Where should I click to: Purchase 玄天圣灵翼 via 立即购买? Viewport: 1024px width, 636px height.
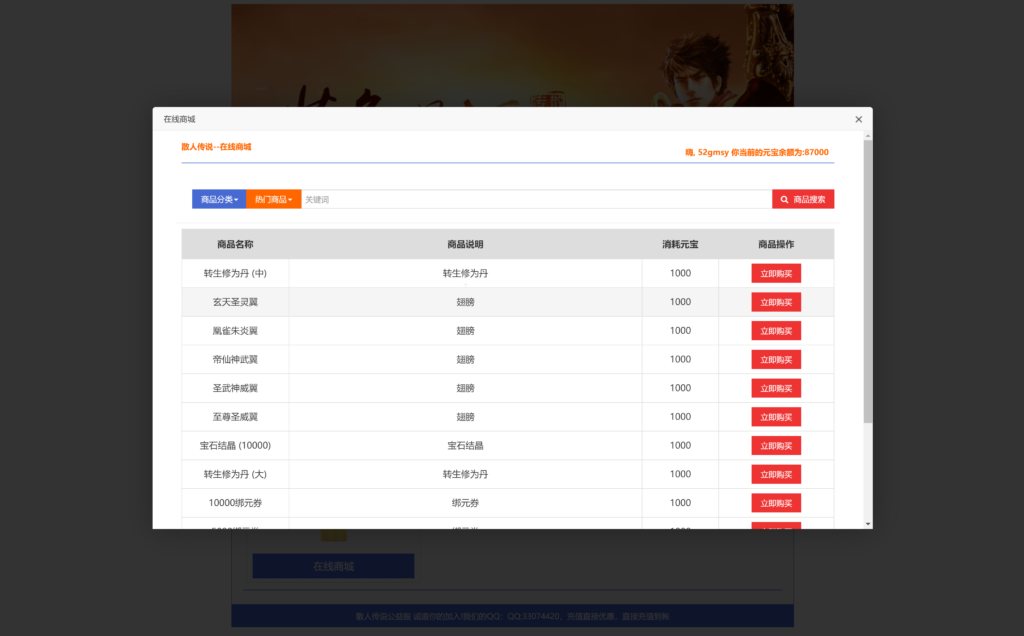click(776, 302)
